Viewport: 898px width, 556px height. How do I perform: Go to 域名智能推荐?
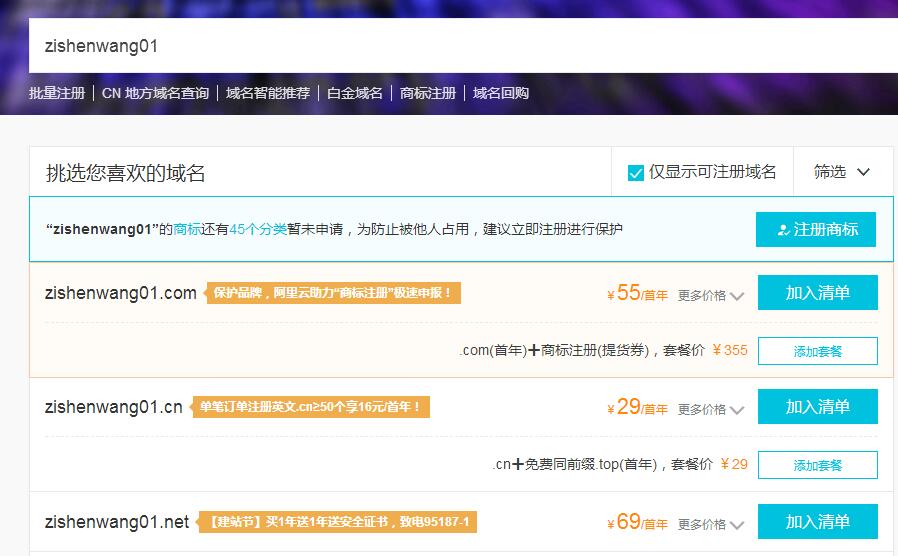[267, 93]
